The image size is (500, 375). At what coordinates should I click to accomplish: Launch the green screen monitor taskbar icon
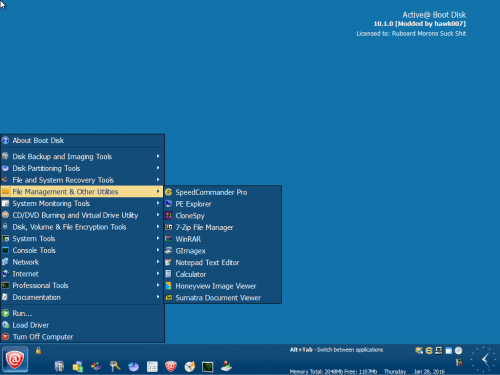pos(208,367)
